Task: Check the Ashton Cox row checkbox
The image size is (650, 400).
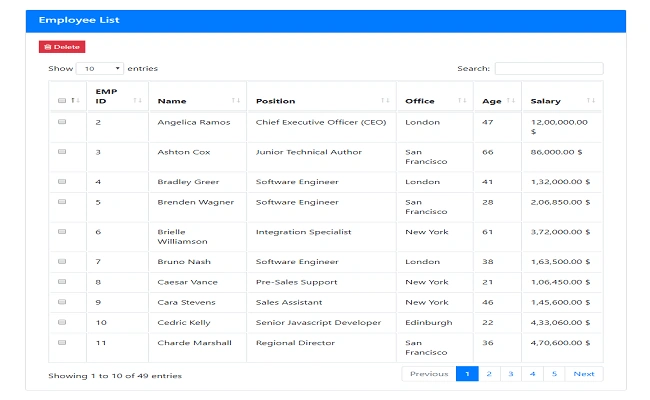Action: (x=62, y=152)
